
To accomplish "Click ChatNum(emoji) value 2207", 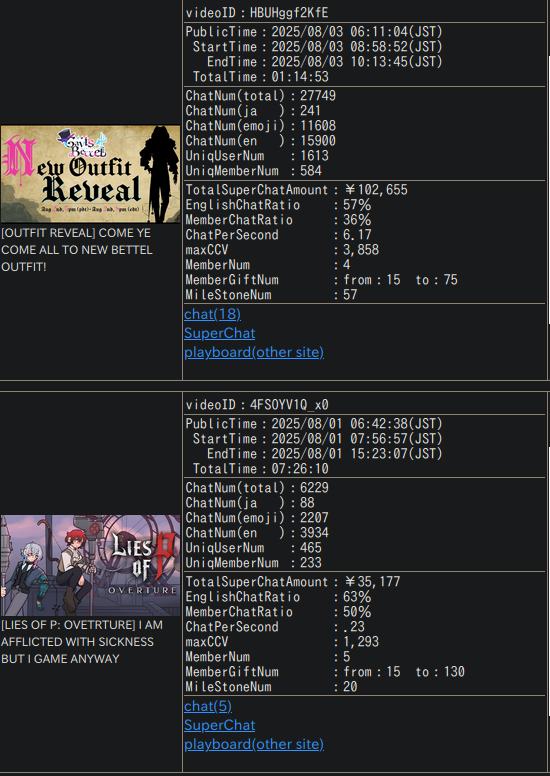I will pyautogui.click(x=314, y=518).
